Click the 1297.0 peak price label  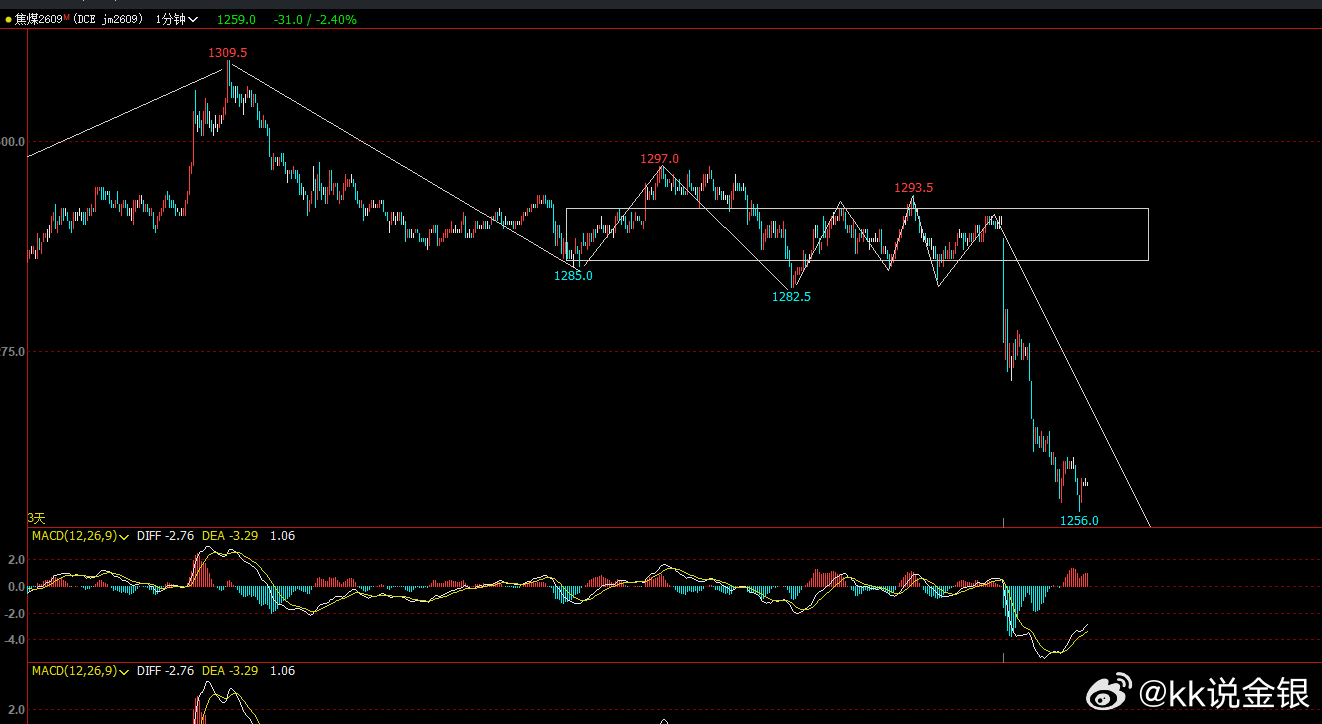tap(660, 158)
